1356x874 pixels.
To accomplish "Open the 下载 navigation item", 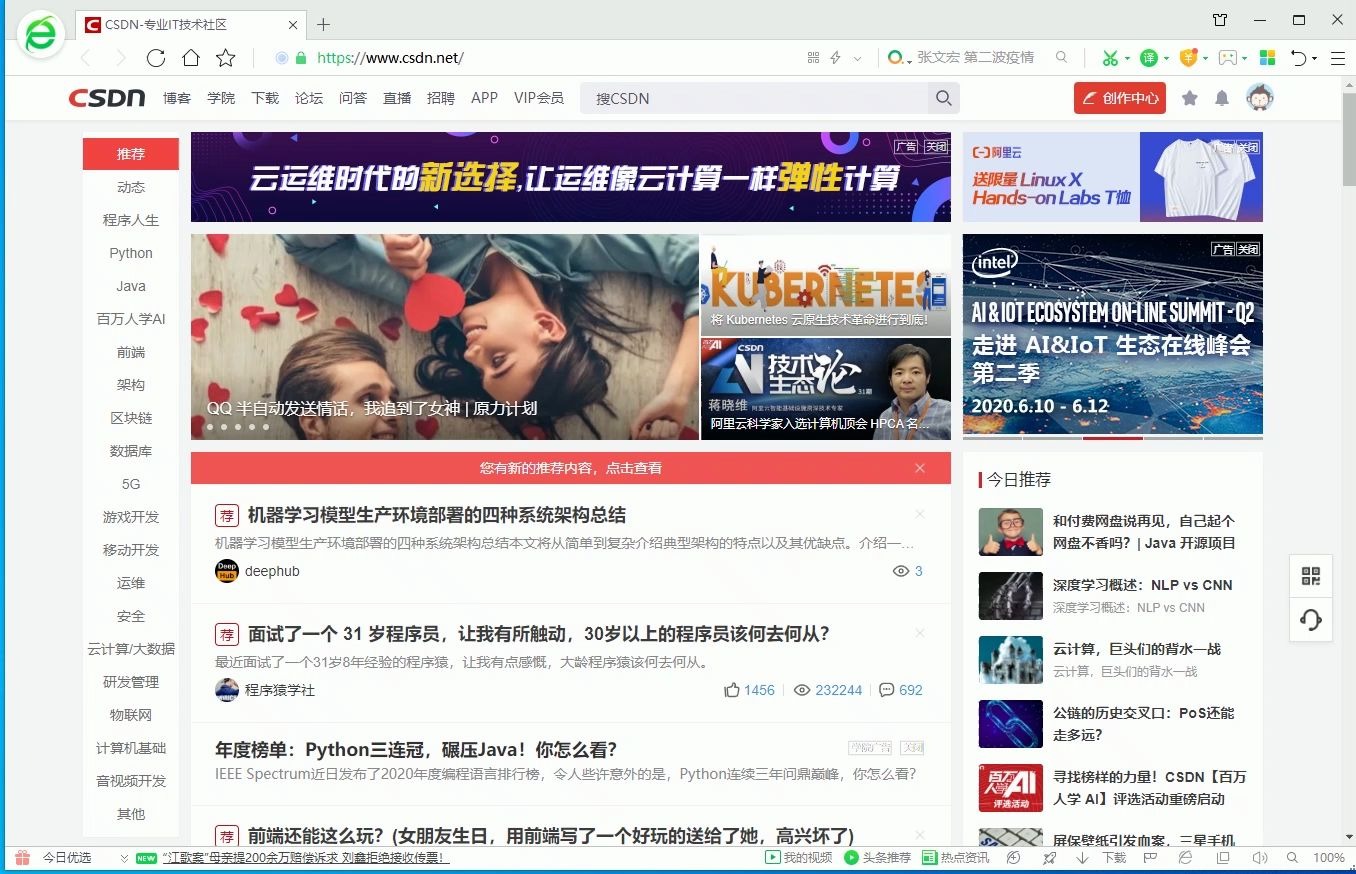I will 265,98.
